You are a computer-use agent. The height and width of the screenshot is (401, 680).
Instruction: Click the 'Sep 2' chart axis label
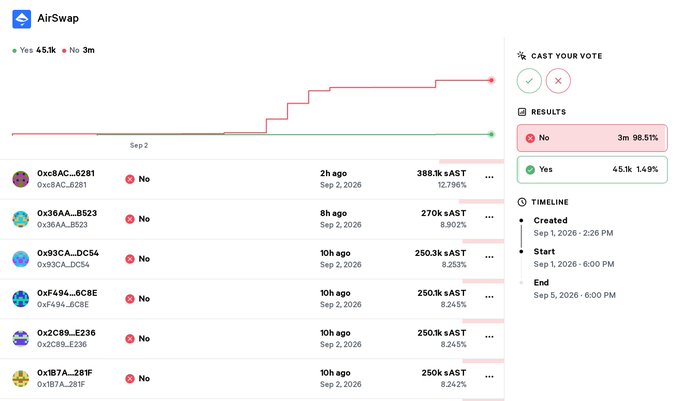pos(139,146)
